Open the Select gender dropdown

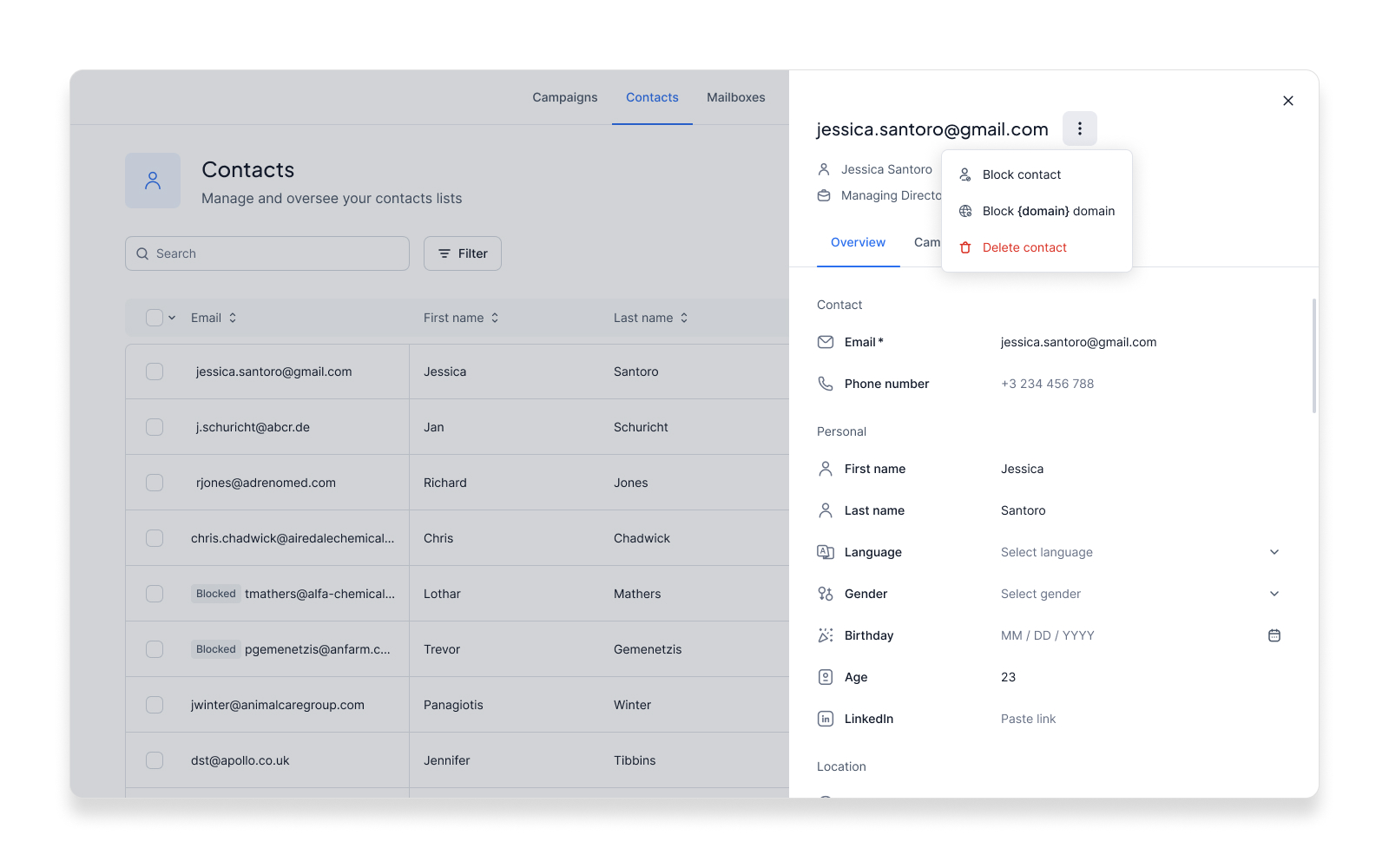(1141, 594)
